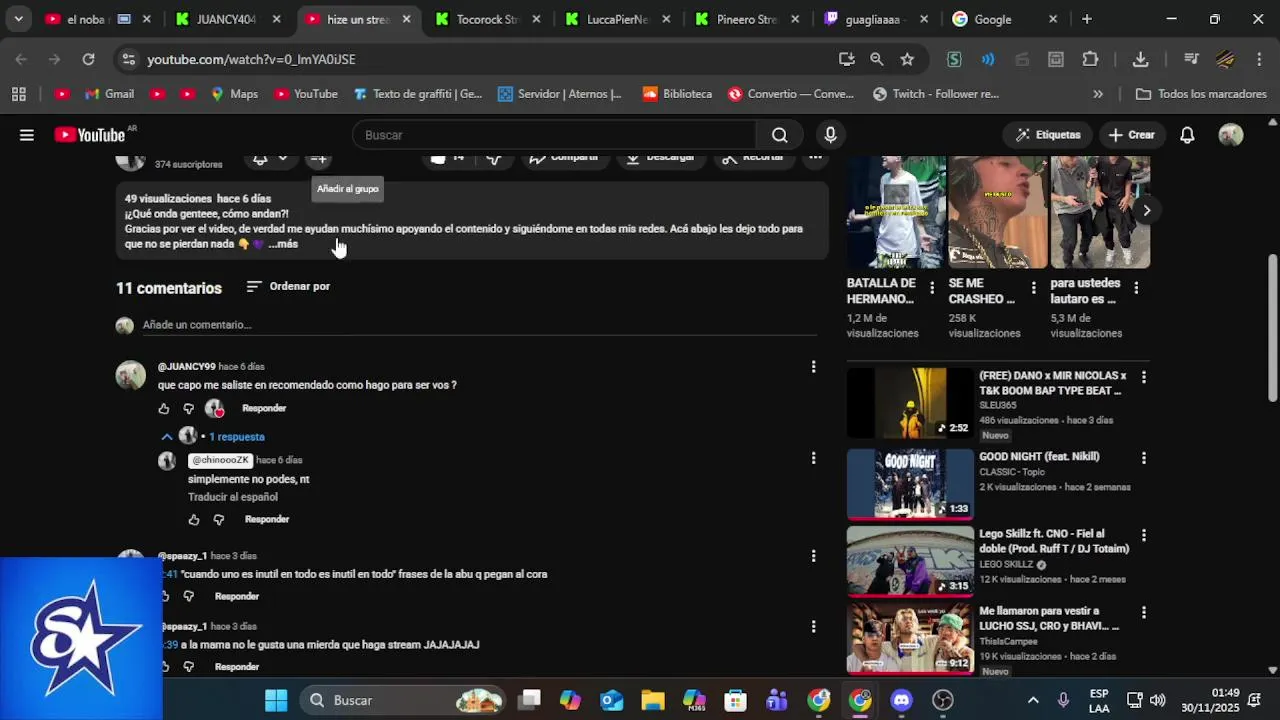Open options for Lego Skillz video
Image resolution: width=1280 pixels, height=720 pixels.
tap(1144, 535)
